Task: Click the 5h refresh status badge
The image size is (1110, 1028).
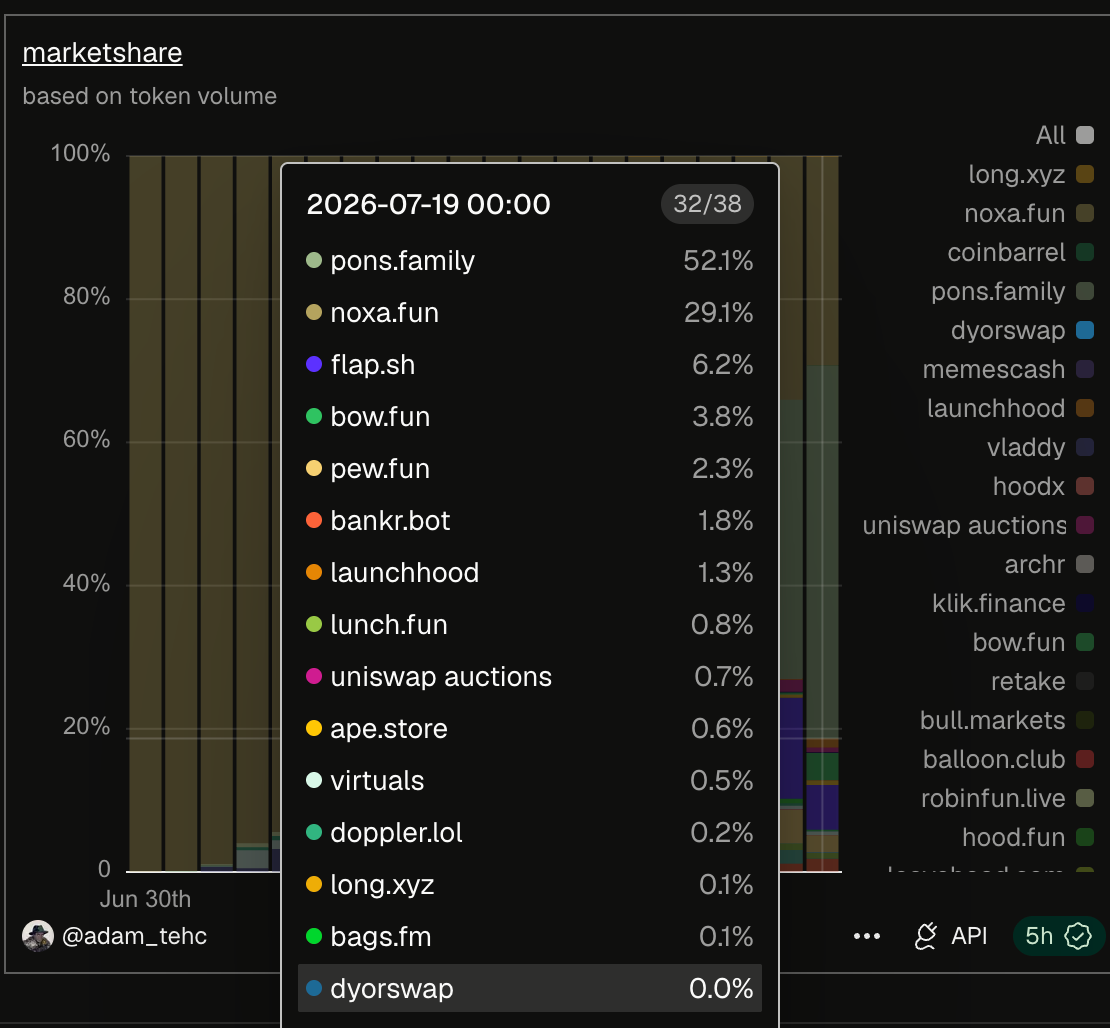Action: 1058,936
